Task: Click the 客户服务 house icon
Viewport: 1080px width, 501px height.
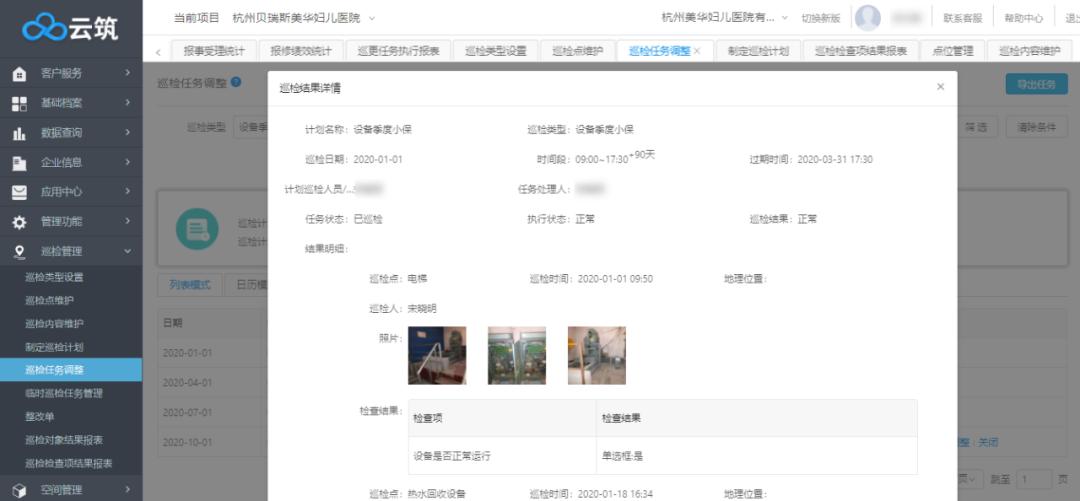Action: click(x=20, y=74)
